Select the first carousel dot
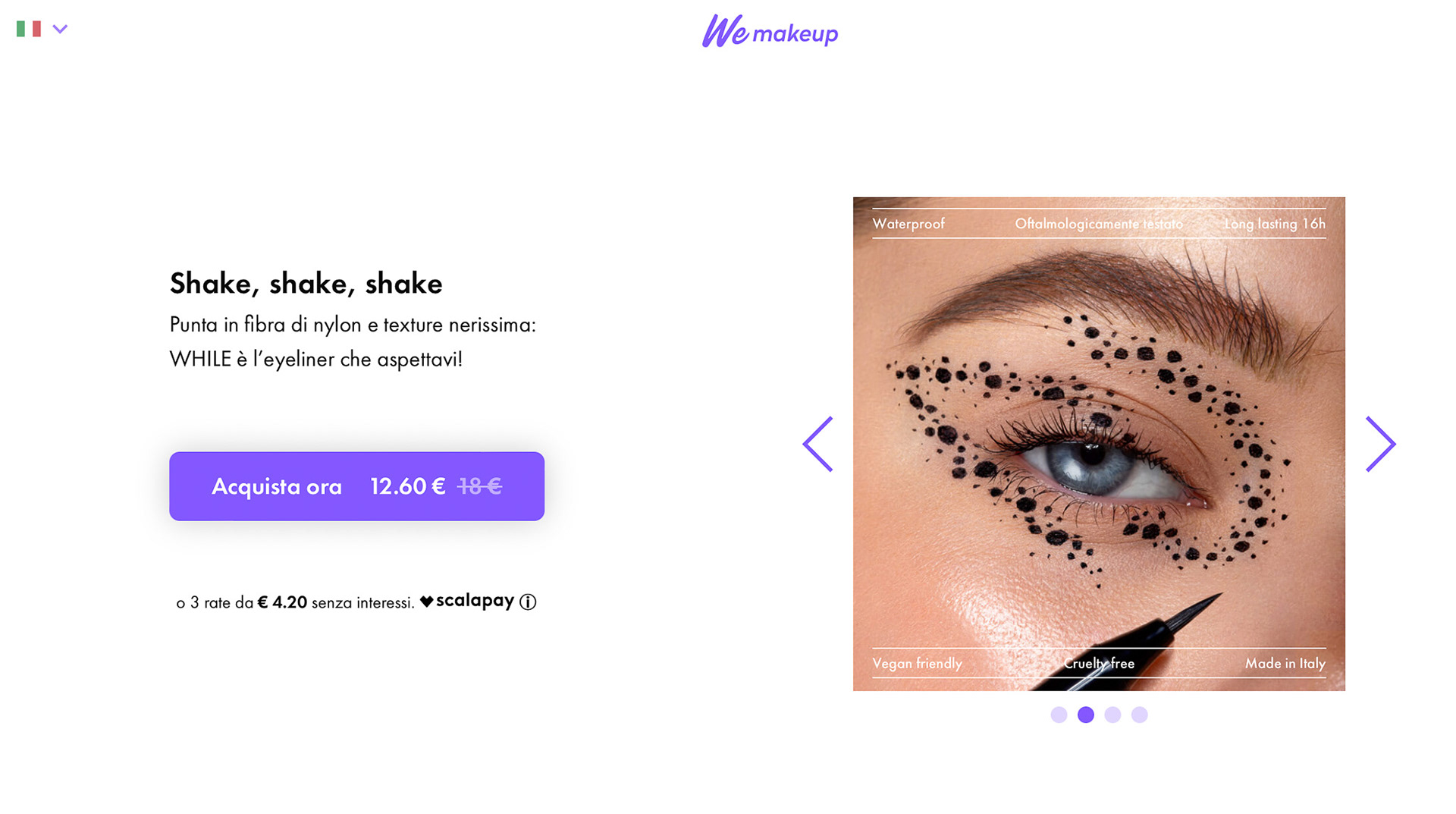This screenshot has height=814, width=1456. click(x=1059, y=715)
